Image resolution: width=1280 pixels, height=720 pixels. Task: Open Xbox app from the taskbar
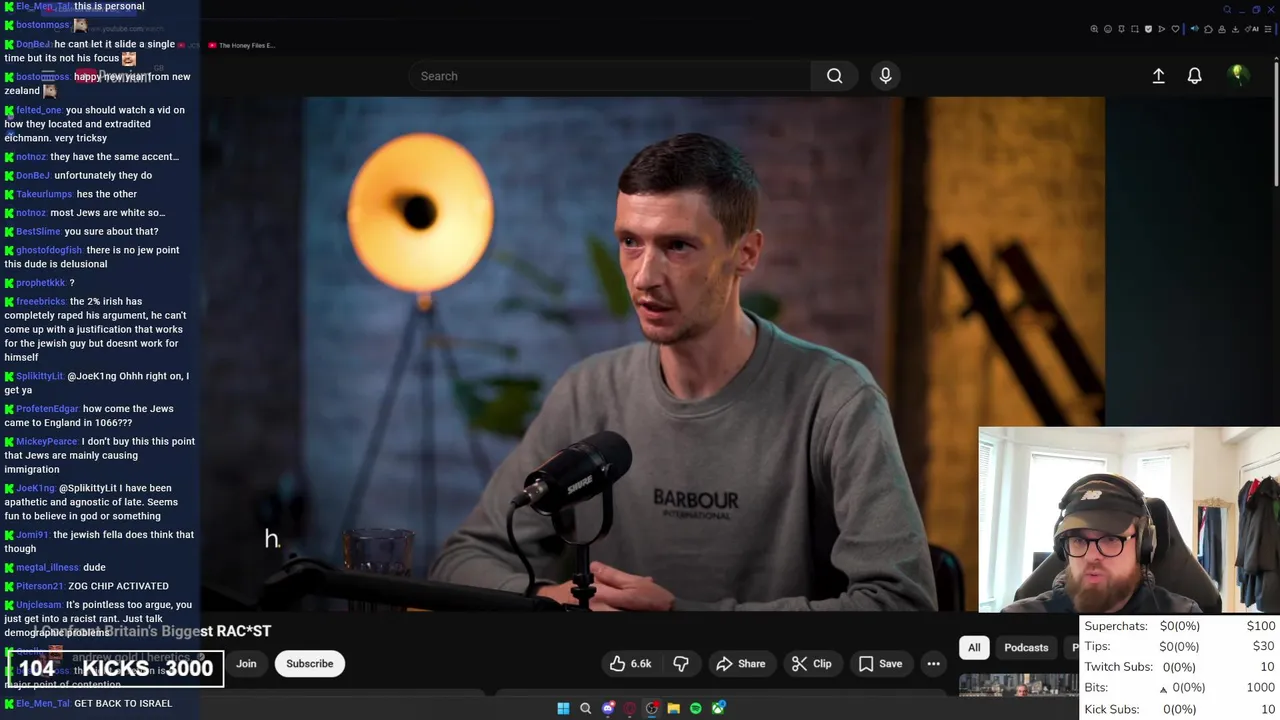[x=718, y=708]
